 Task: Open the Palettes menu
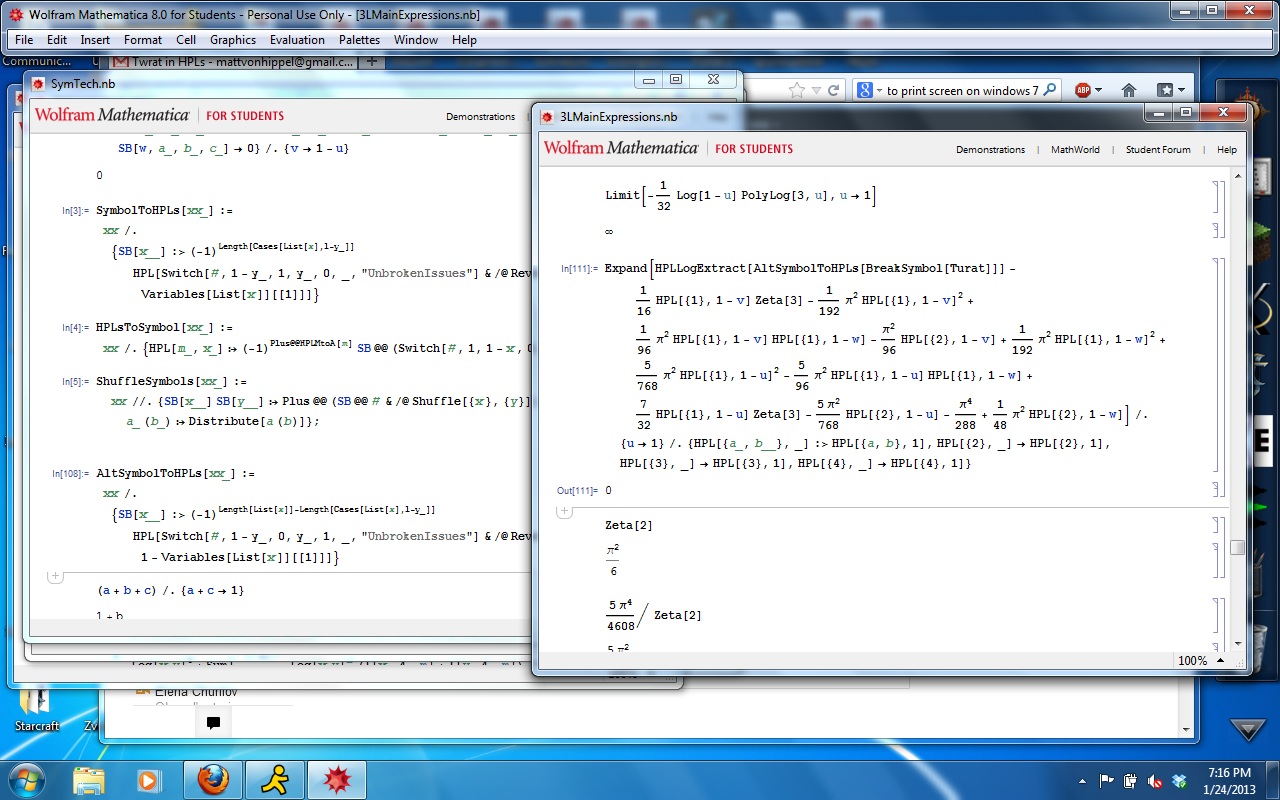coord(359,40)
